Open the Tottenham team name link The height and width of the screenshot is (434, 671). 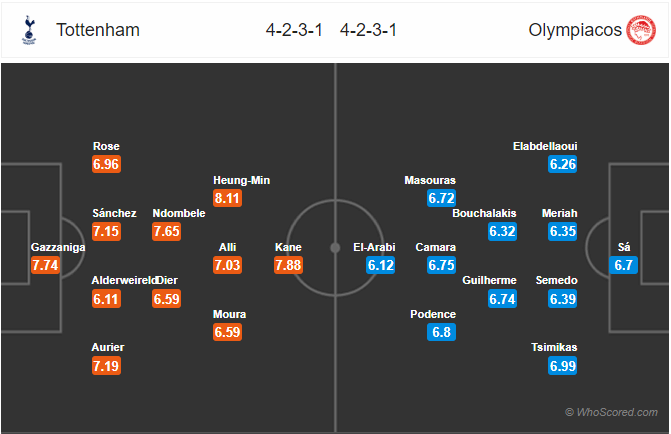click(x=98, y=30)
